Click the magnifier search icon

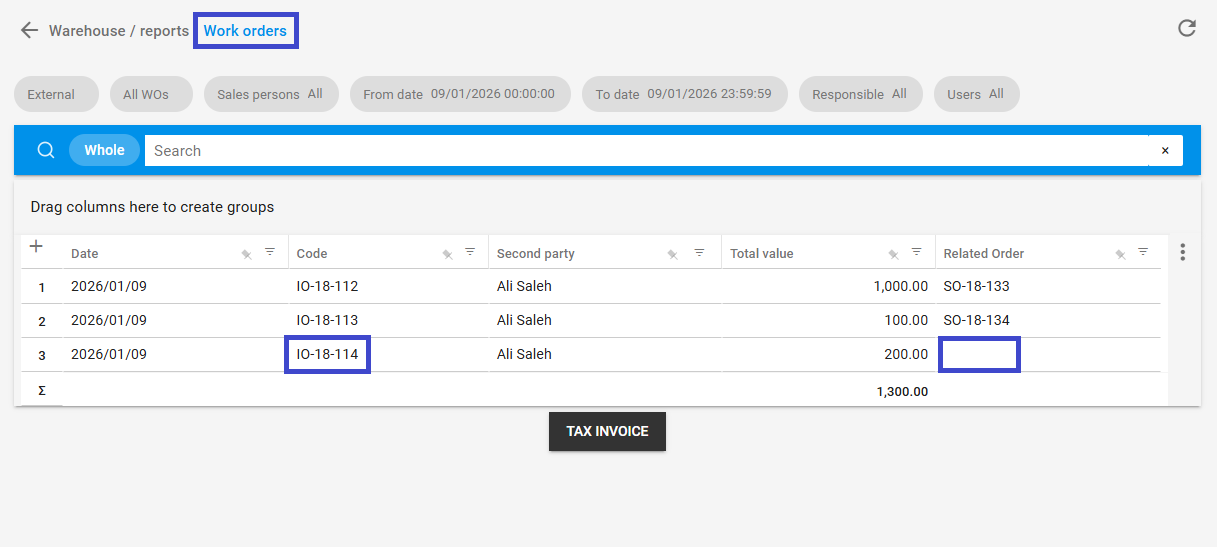46,150
